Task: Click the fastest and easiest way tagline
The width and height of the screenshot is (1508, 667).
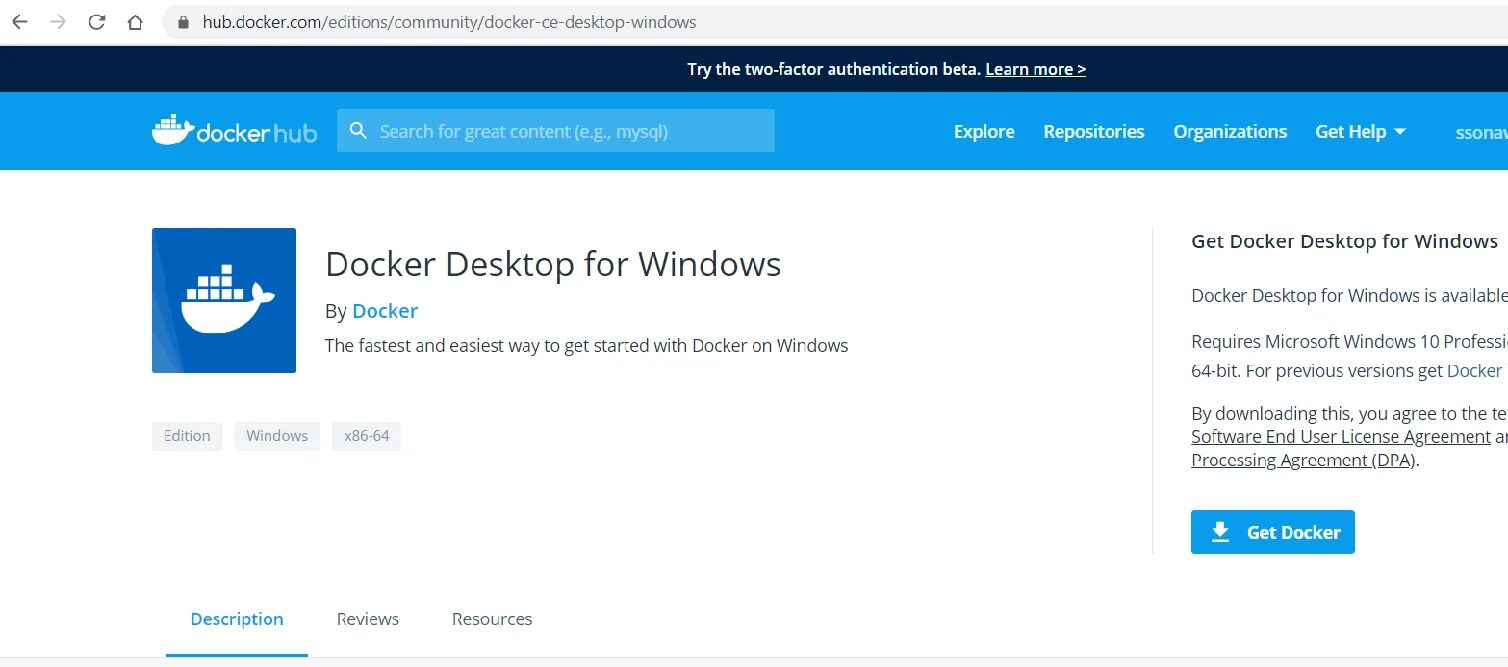Action: (x=586, y=346)
